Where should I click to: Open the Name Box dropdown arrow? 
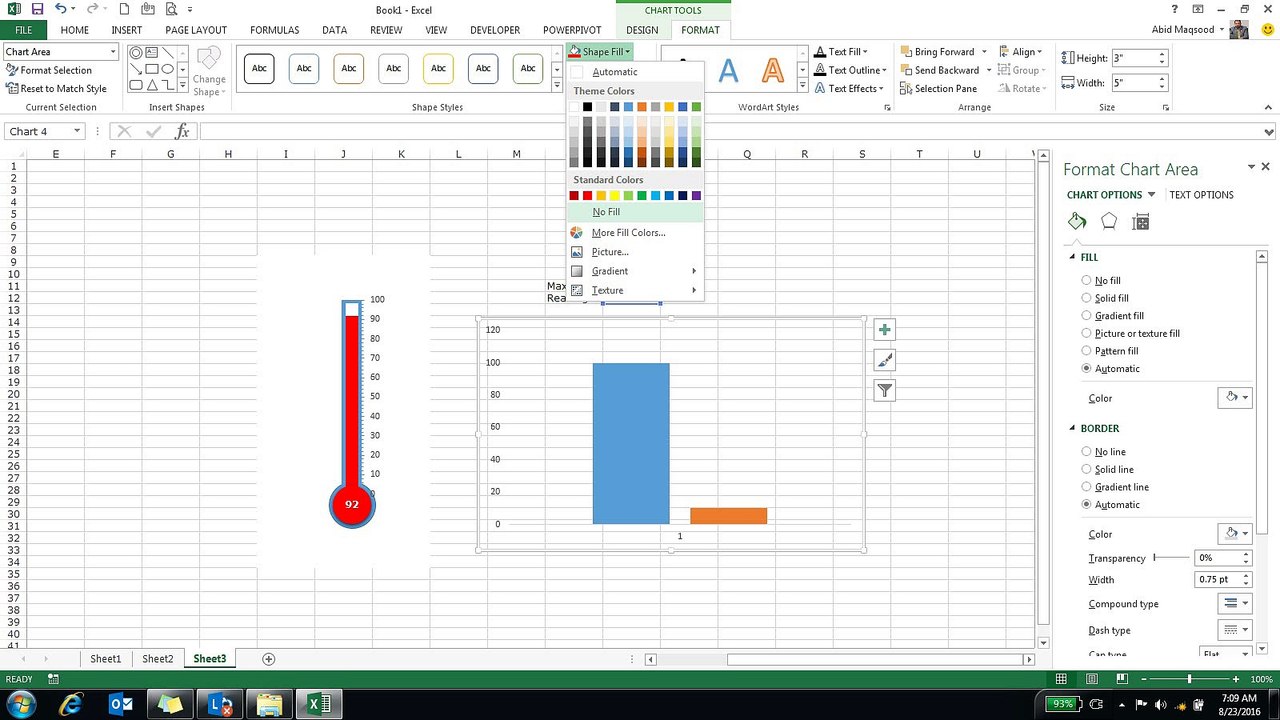[76, 131]
